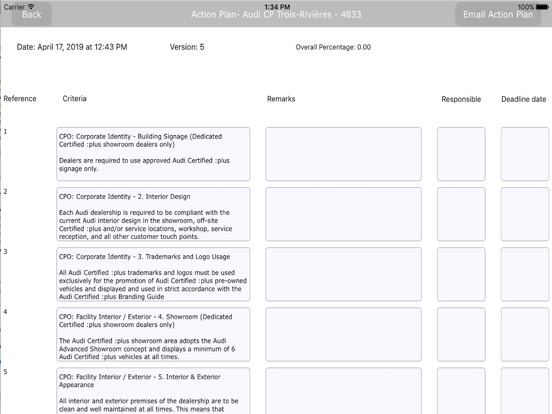
Task: Click the Date April 17, 2019 text
Action: 72,47
